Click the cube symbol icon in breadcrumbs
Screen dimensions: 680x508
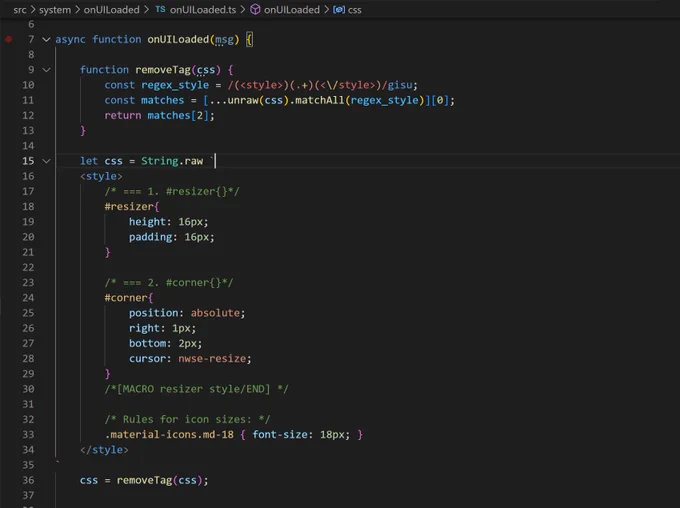click(x=255, y=10)
